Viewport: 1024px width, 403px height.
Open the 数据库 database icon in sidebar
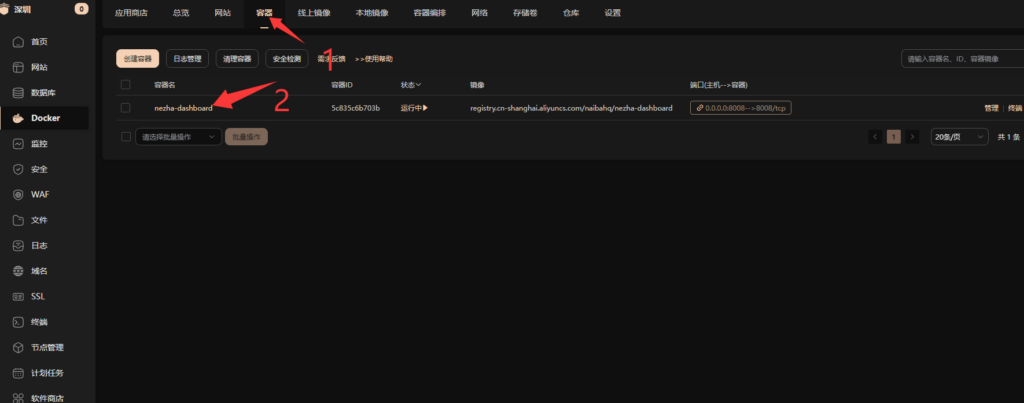pyautogui.click(x=18, y=93)
